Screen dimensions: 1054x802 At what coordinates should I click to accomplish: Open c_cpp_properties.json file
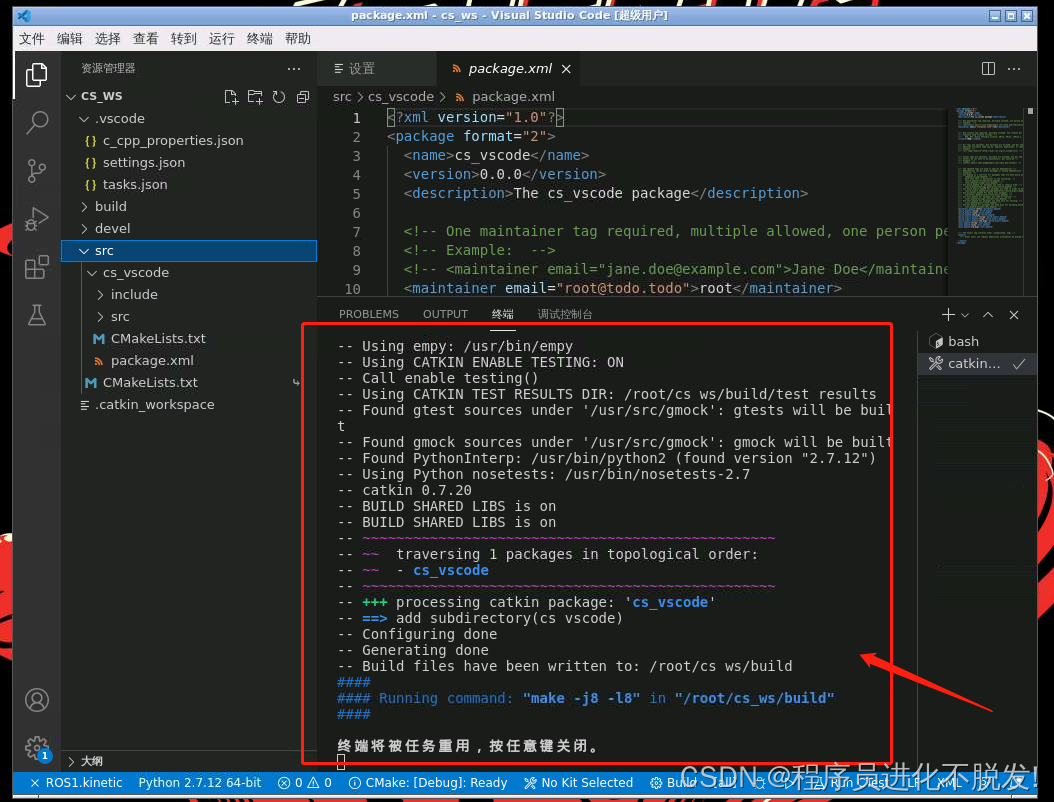click(189, 141)
